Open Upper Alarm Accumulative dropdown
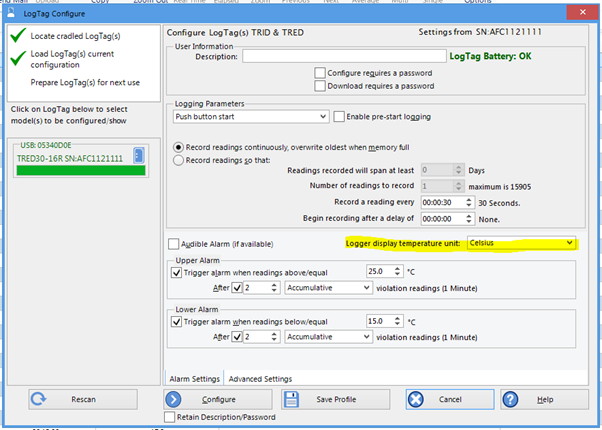602x430 pixels. point(328,288)
